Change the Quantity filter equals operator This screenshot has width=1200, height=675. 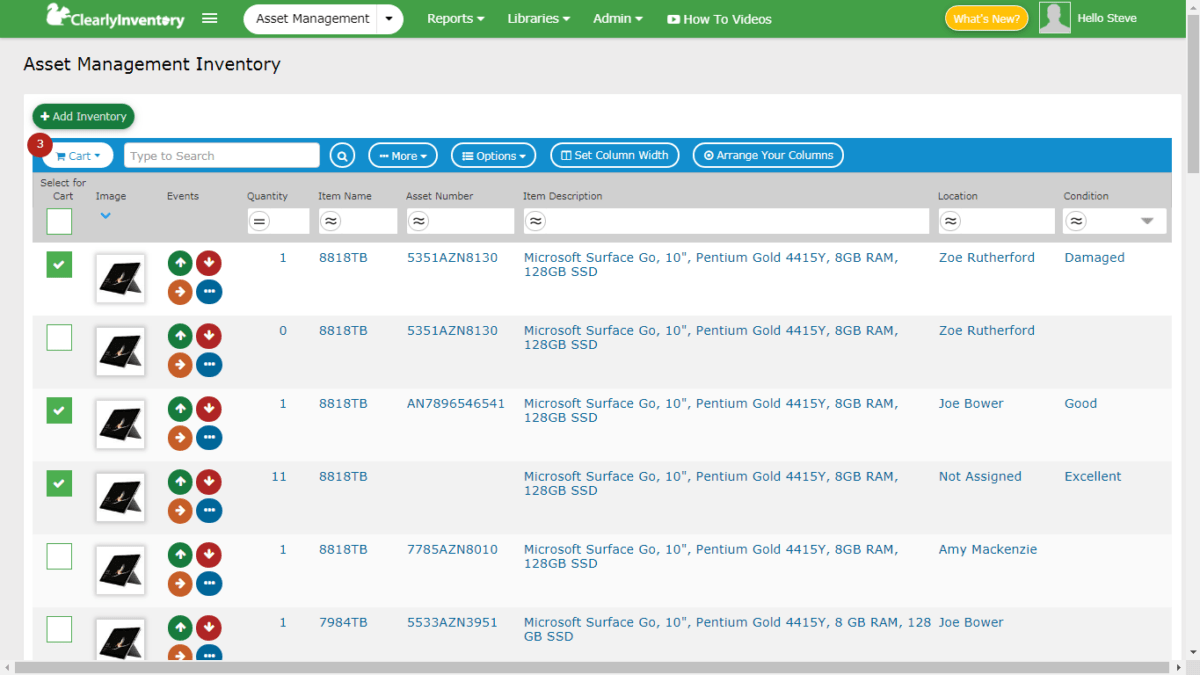tap(259, 221)
